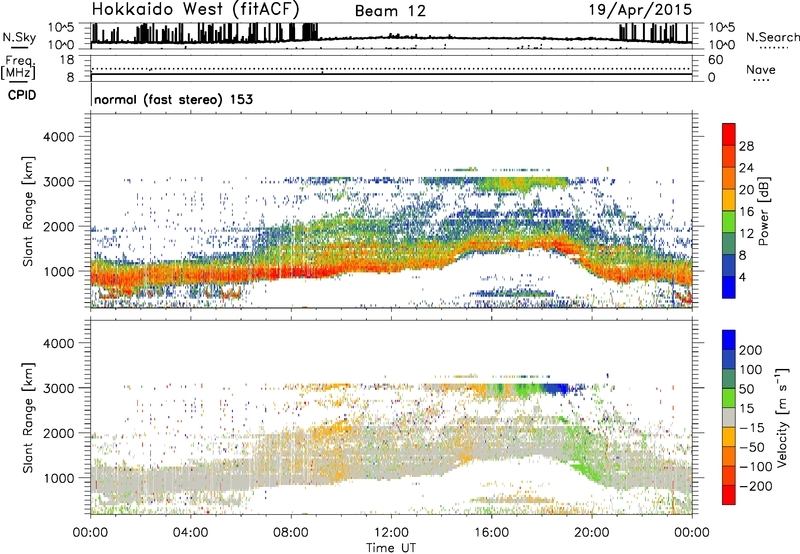Select the "Freq. [MHz]" axis label
Viewport: 800px width, 554px height.
[x=18, y=67]
